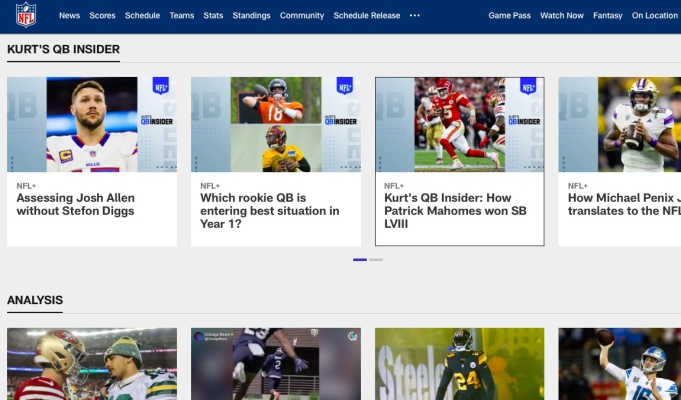The image size is (681, 400).
Task: Read 'How Patrick Mahomes won SB LVIII' article
Action: pyautogui.click(x=455, y=211)
